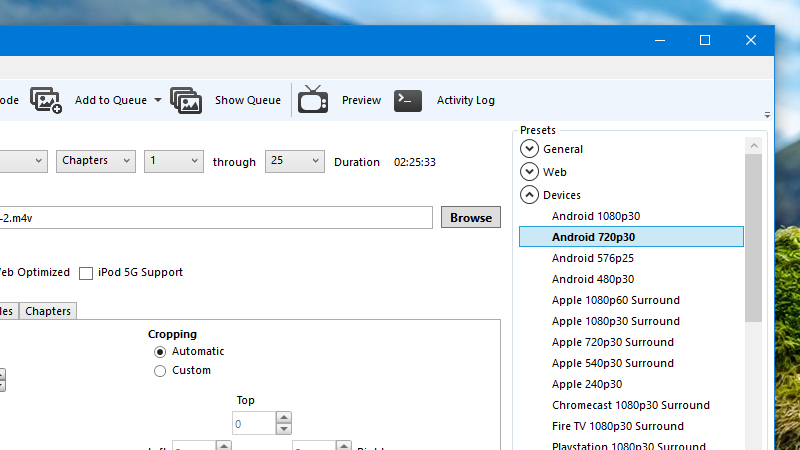The image size is (800, 450).
Task: Select Automatic cropping radio button
Action: pyautogui.click(x=160, y=352)
